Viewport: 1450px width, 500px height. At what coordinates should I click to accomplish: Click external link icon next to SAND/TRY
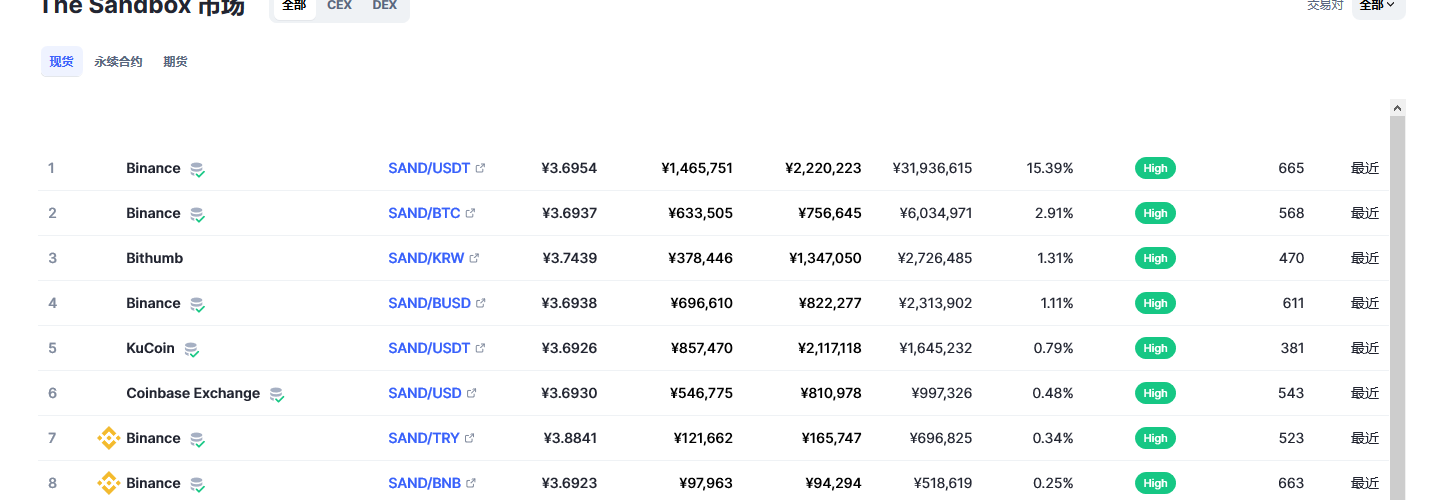[x=469, y=438]
